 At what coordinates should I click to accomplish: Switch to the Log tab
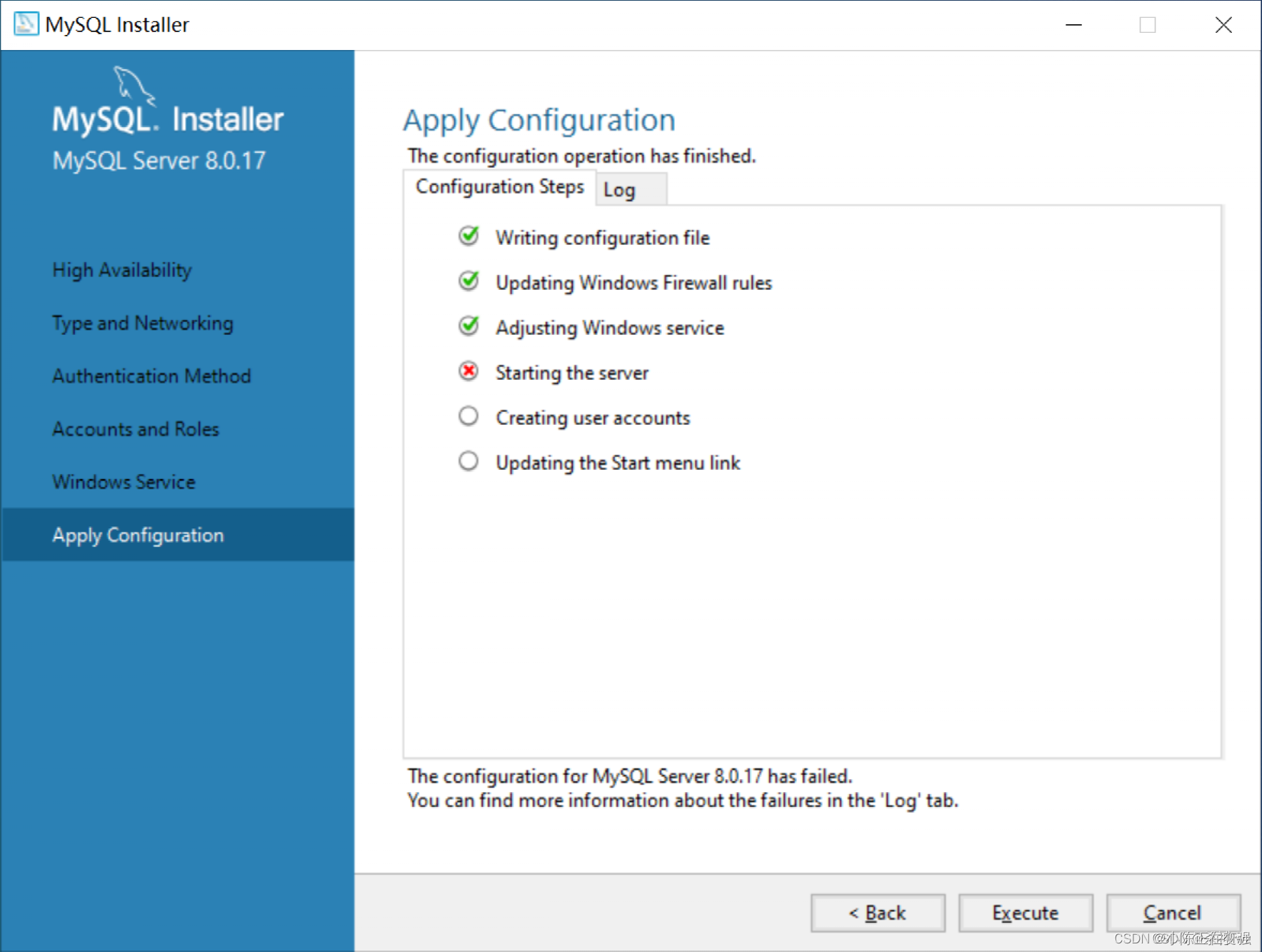coord(620,189)
